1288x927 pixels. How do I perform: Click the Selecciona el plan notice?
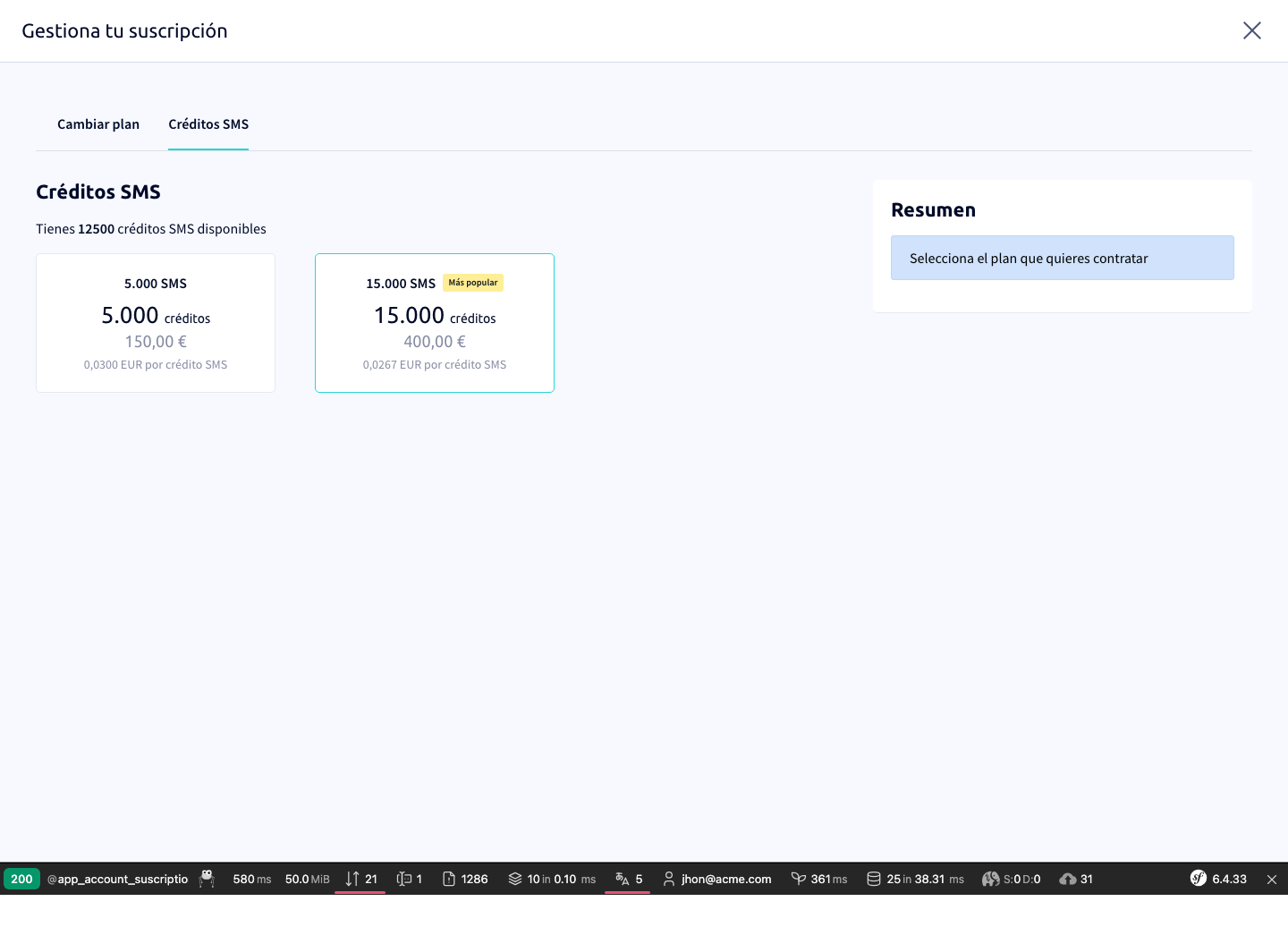(x=1063, y=258)
